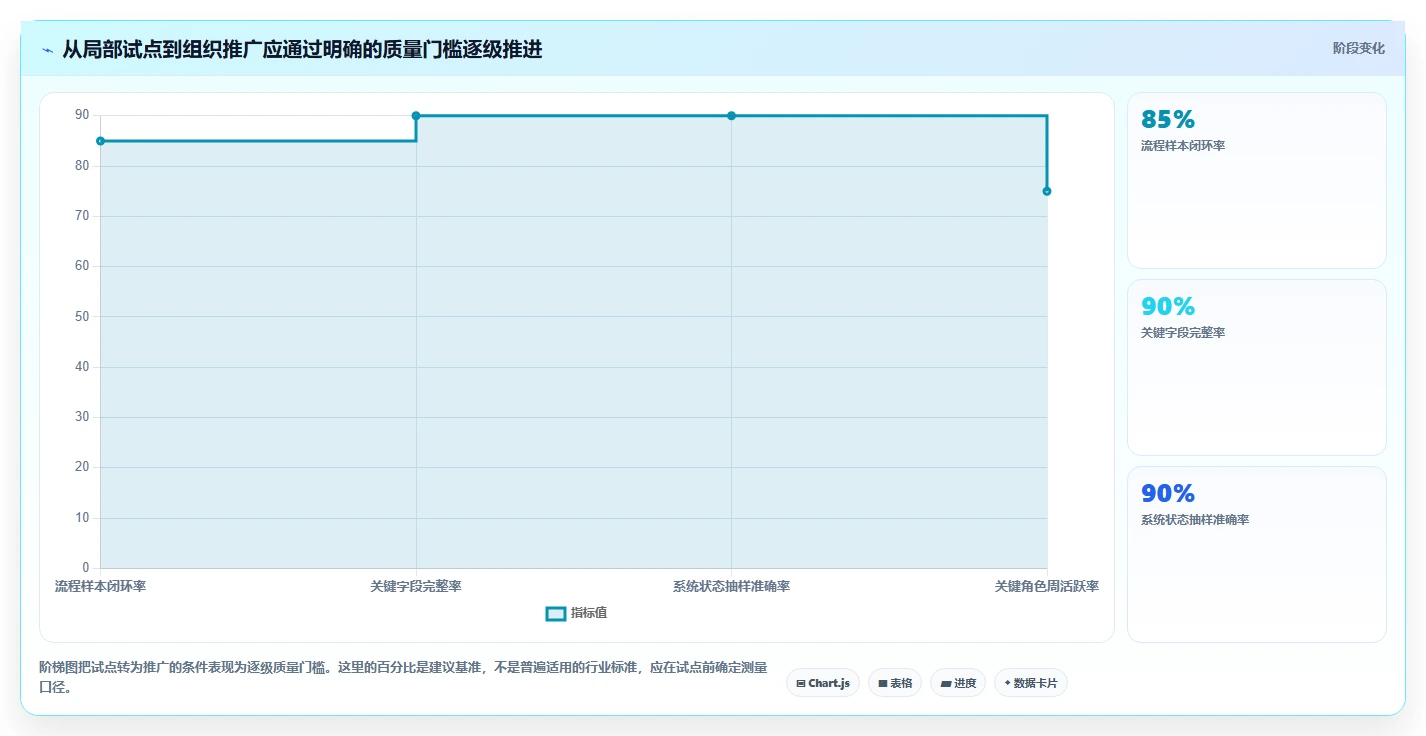The width and height of the screenshot is (1426, 736).
Task: Click the data point for 流程样本闭环率
Action: pos(100,141)
